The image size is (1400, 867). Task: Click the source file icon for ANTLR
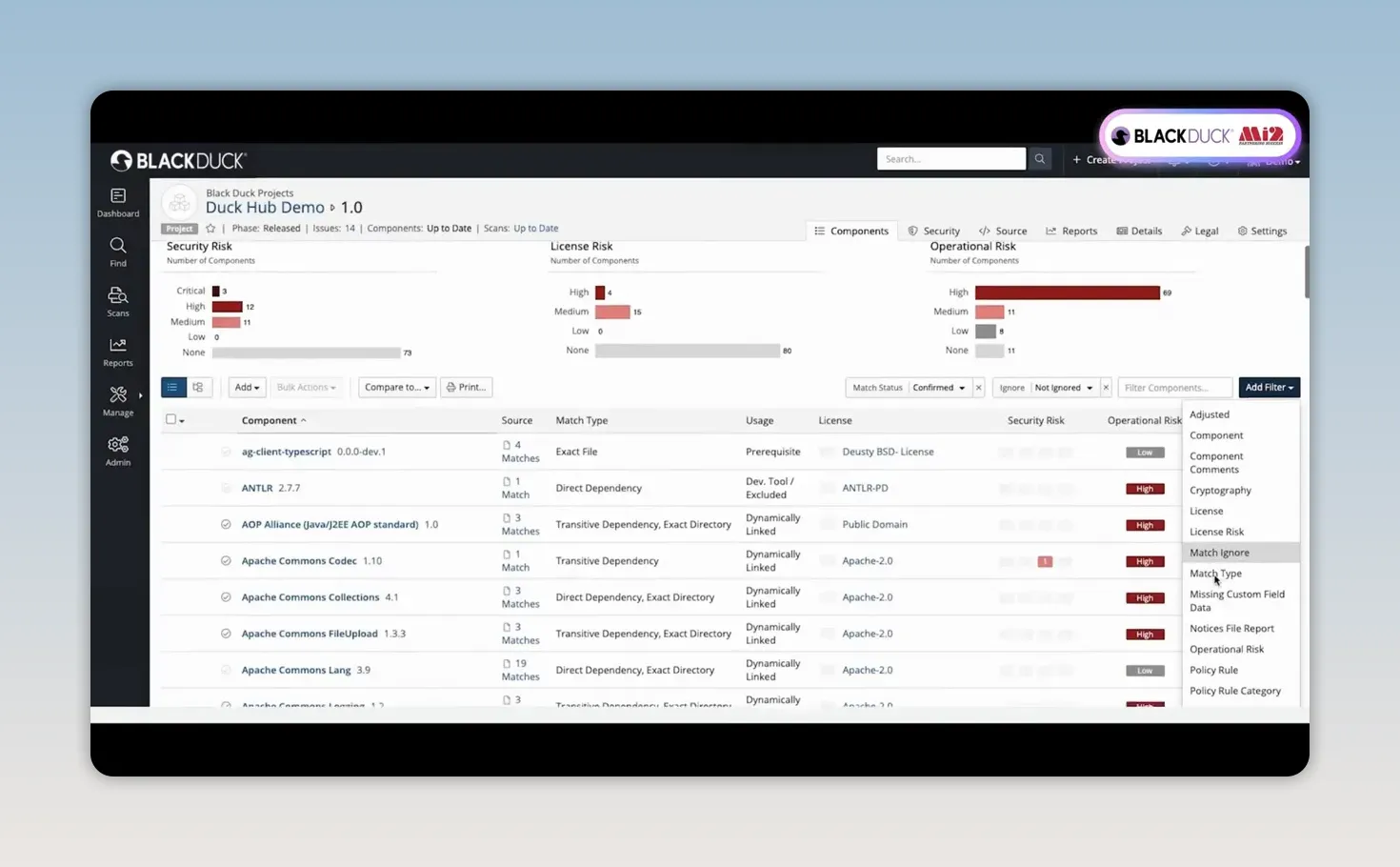click(507, 481)
